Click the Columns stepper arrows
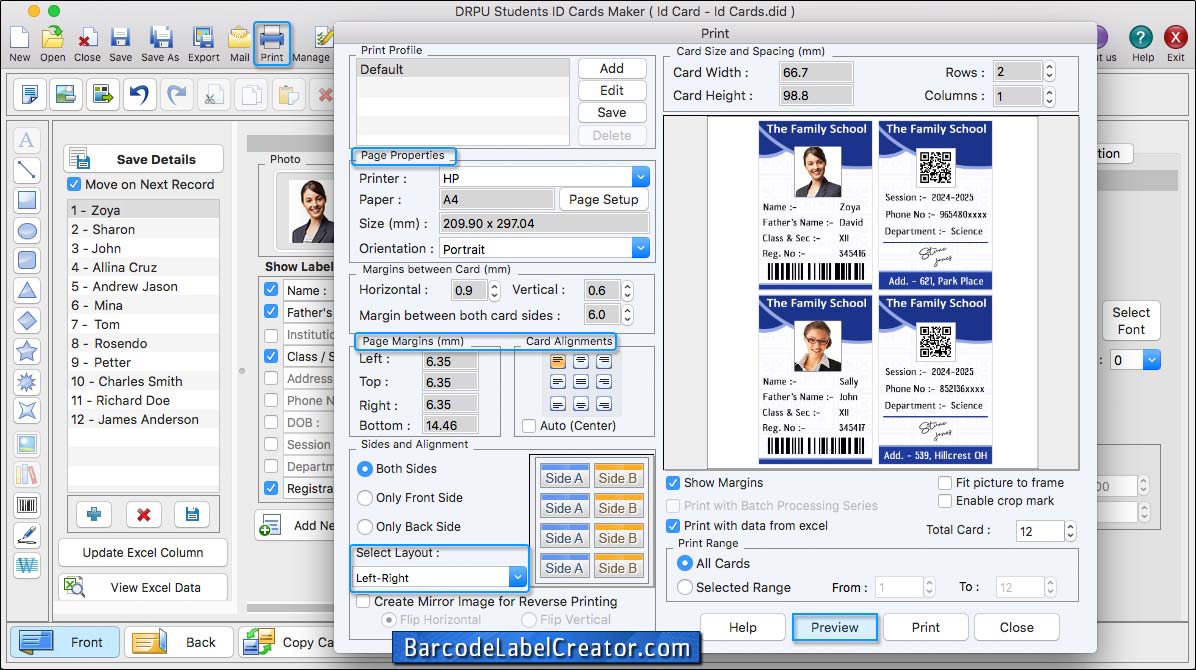Screen dimensions: 1196x670 pos(1050,96)
